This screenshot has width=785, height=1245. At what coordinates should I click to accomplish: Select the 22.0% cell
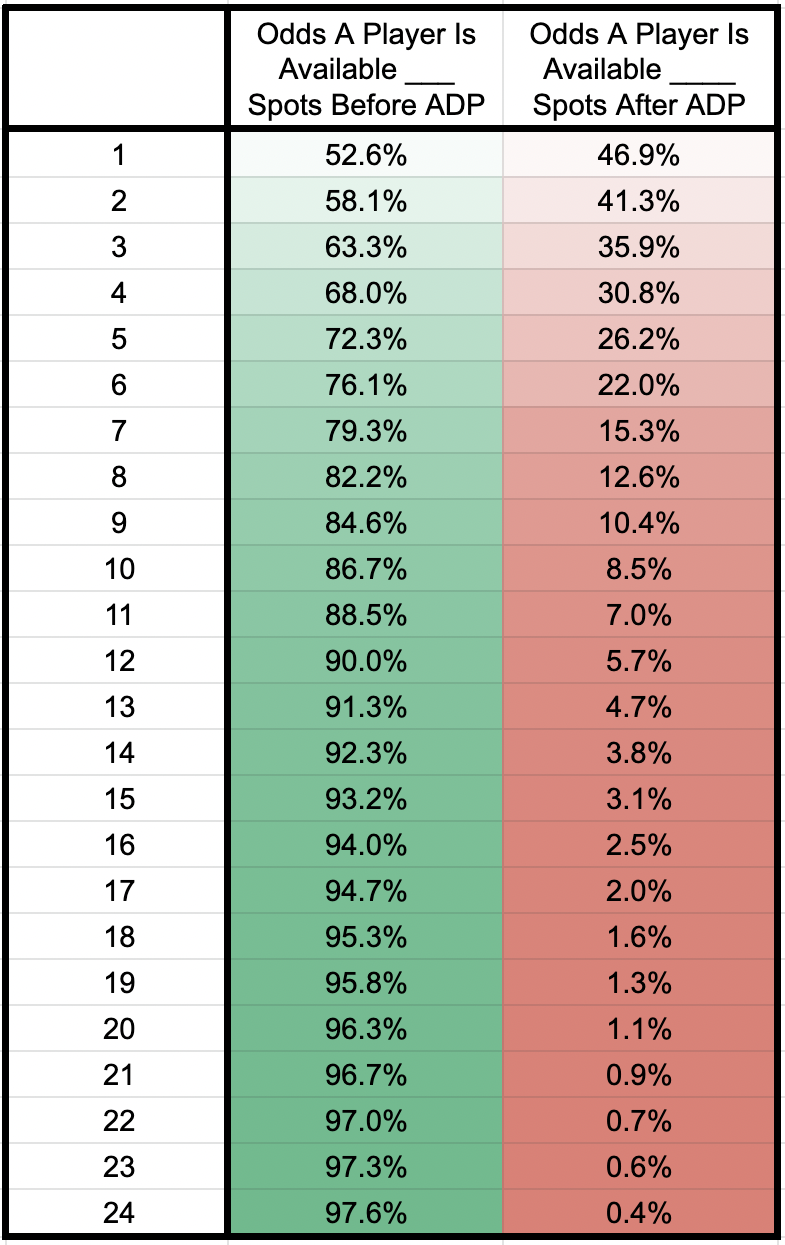click(638, 385)
